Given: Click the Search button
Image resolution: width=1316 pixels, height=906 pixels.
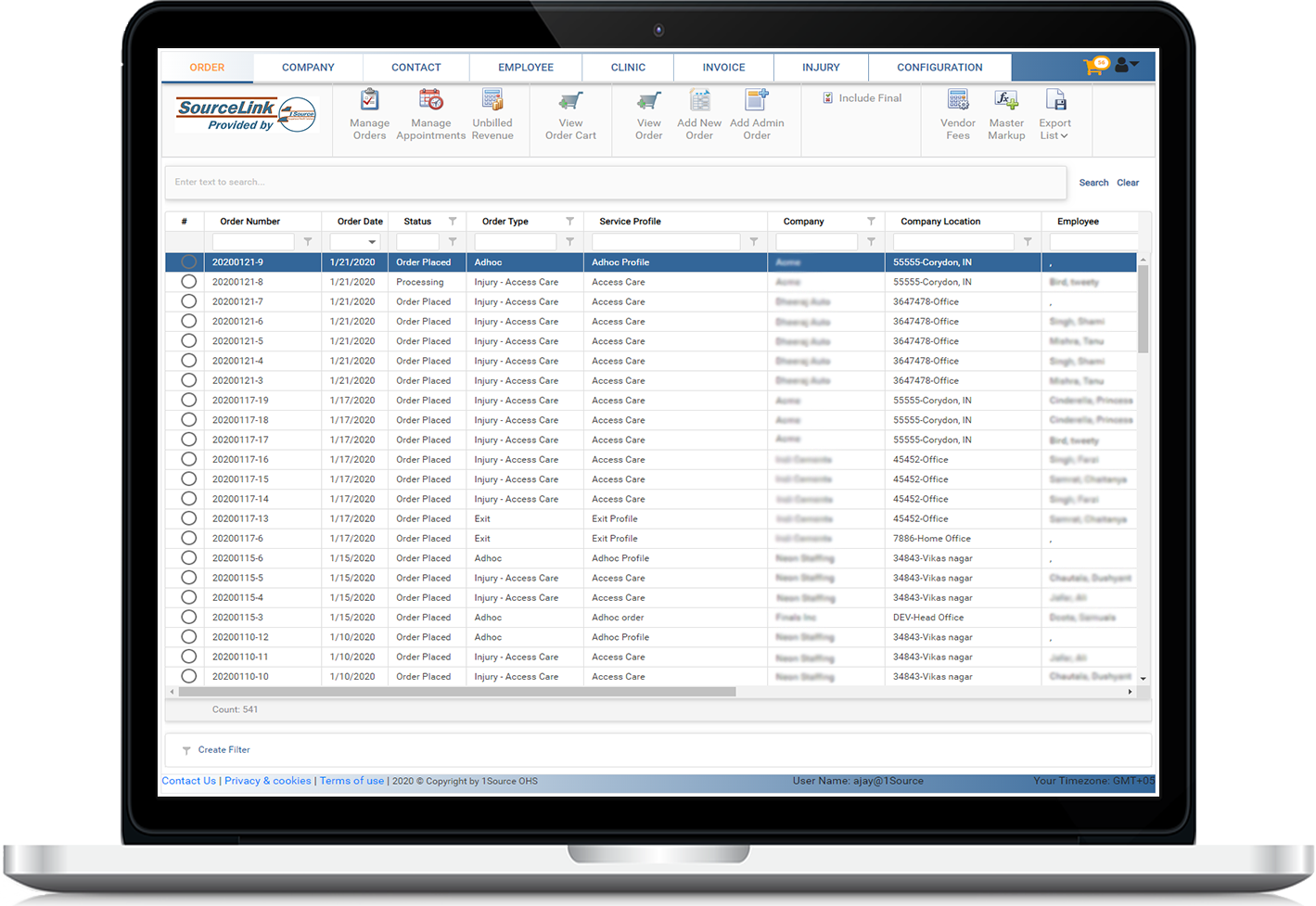Looking at the screenshot, I should [1093, 183].
